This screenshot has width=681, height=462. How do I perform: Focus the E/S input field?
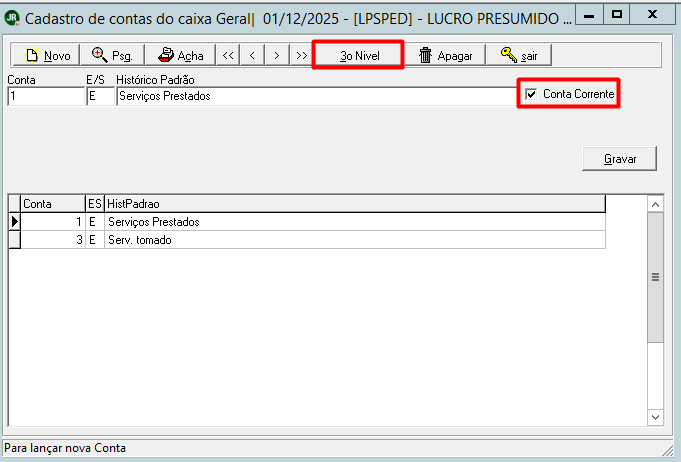click(x=100, y=96)
